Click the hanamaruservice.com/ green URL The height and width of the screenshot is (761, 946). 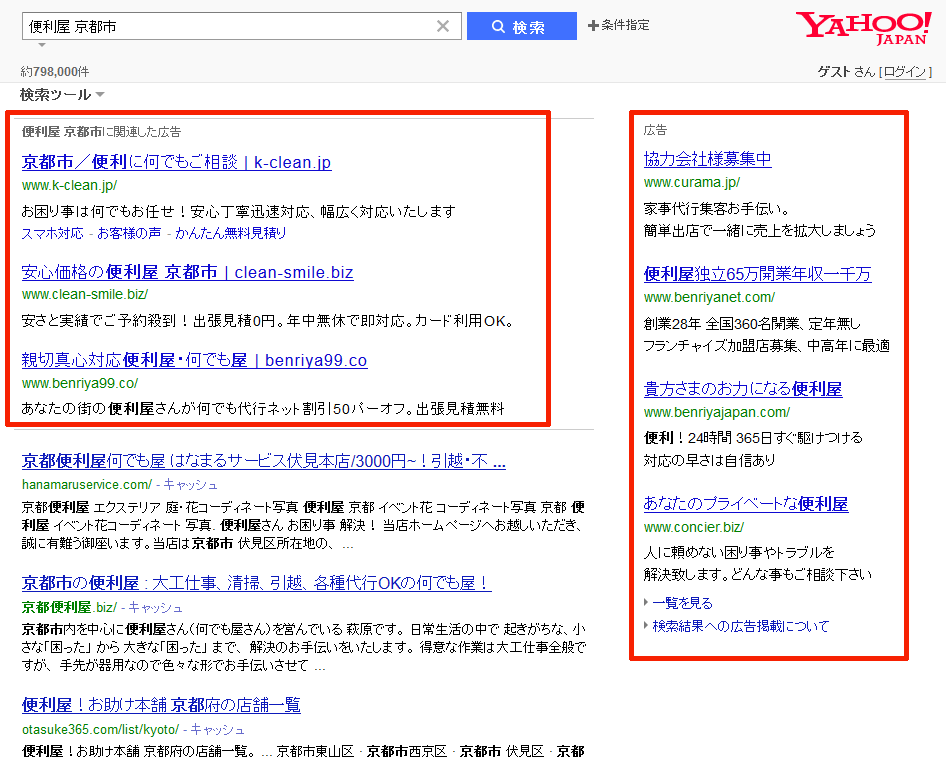(x=87, y=485)
